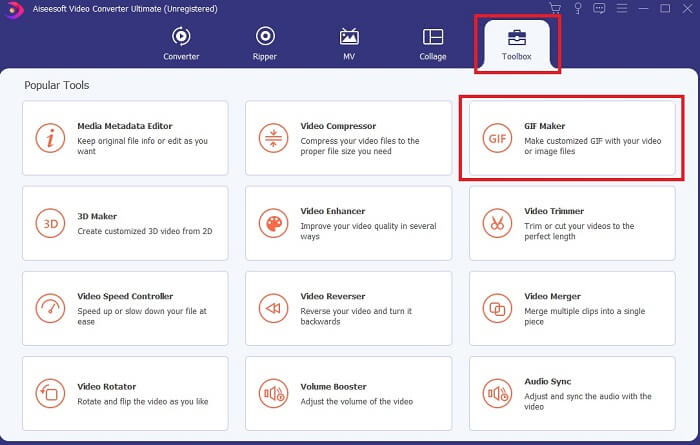The height and width of the screenshot is (445, 700).
Task: Click the Video Reverser title
Action: [333, 296]
